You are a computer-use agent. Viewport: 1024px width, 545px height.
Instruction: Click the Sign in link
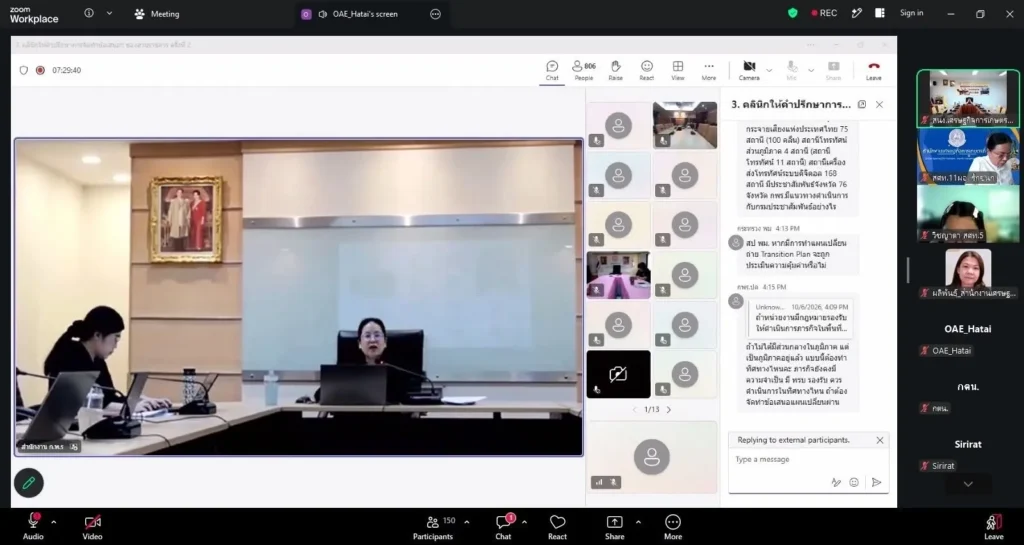click(912, 13)
